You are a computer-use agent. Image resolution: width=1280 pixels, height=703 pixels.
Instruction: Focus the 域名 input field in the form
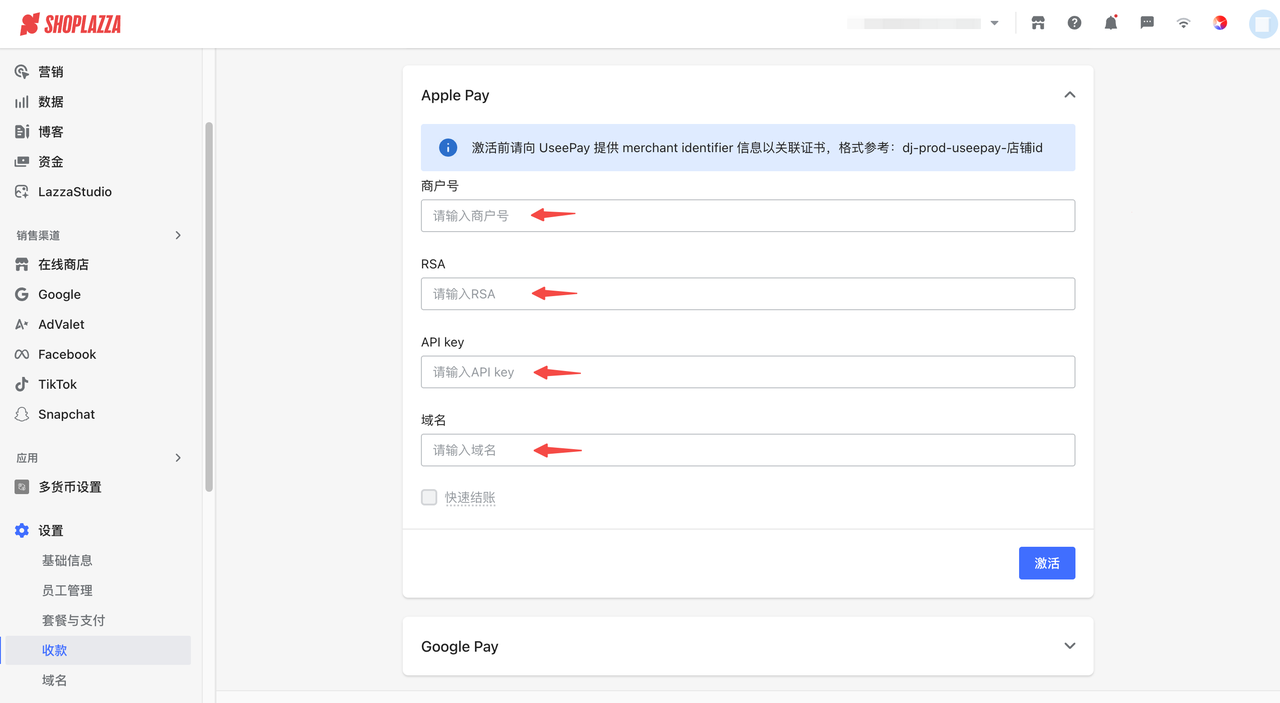(748, 450)
